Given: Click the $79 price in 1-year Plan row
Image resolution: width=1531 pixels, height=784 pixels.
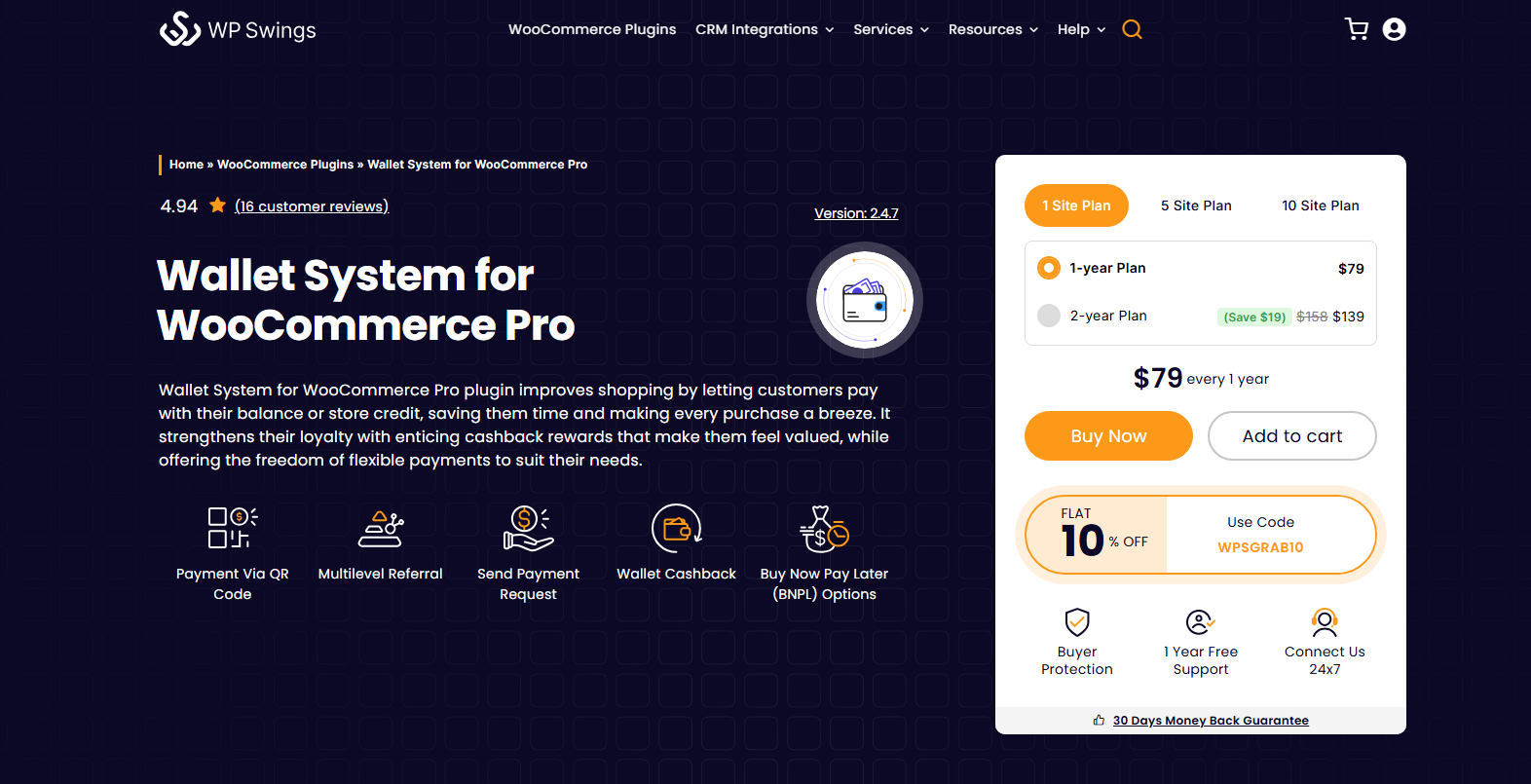Looking at the screenshot, I should tap(1351, 269).
